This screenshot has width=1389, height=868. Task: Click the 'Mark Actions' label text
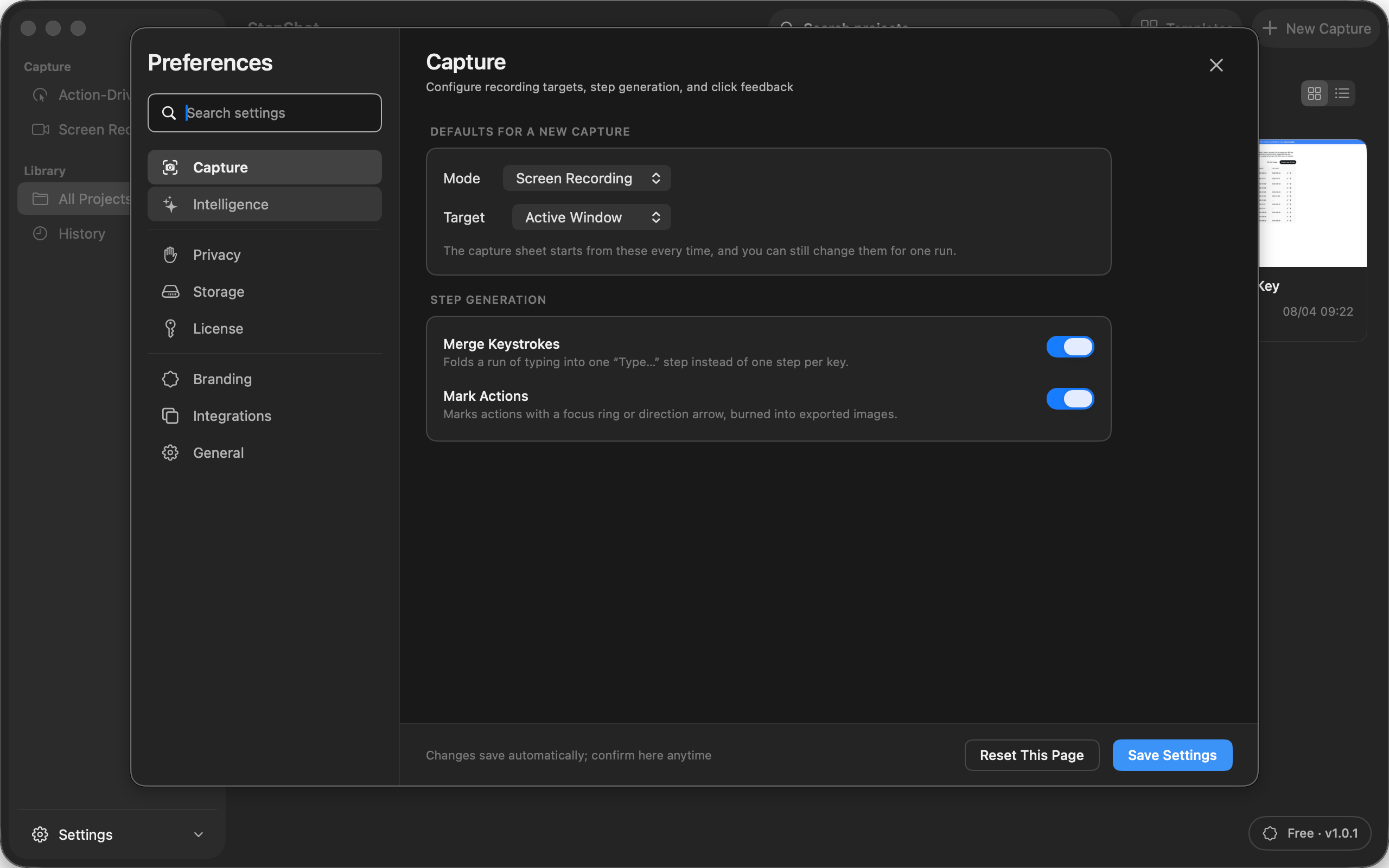point(486,396)
